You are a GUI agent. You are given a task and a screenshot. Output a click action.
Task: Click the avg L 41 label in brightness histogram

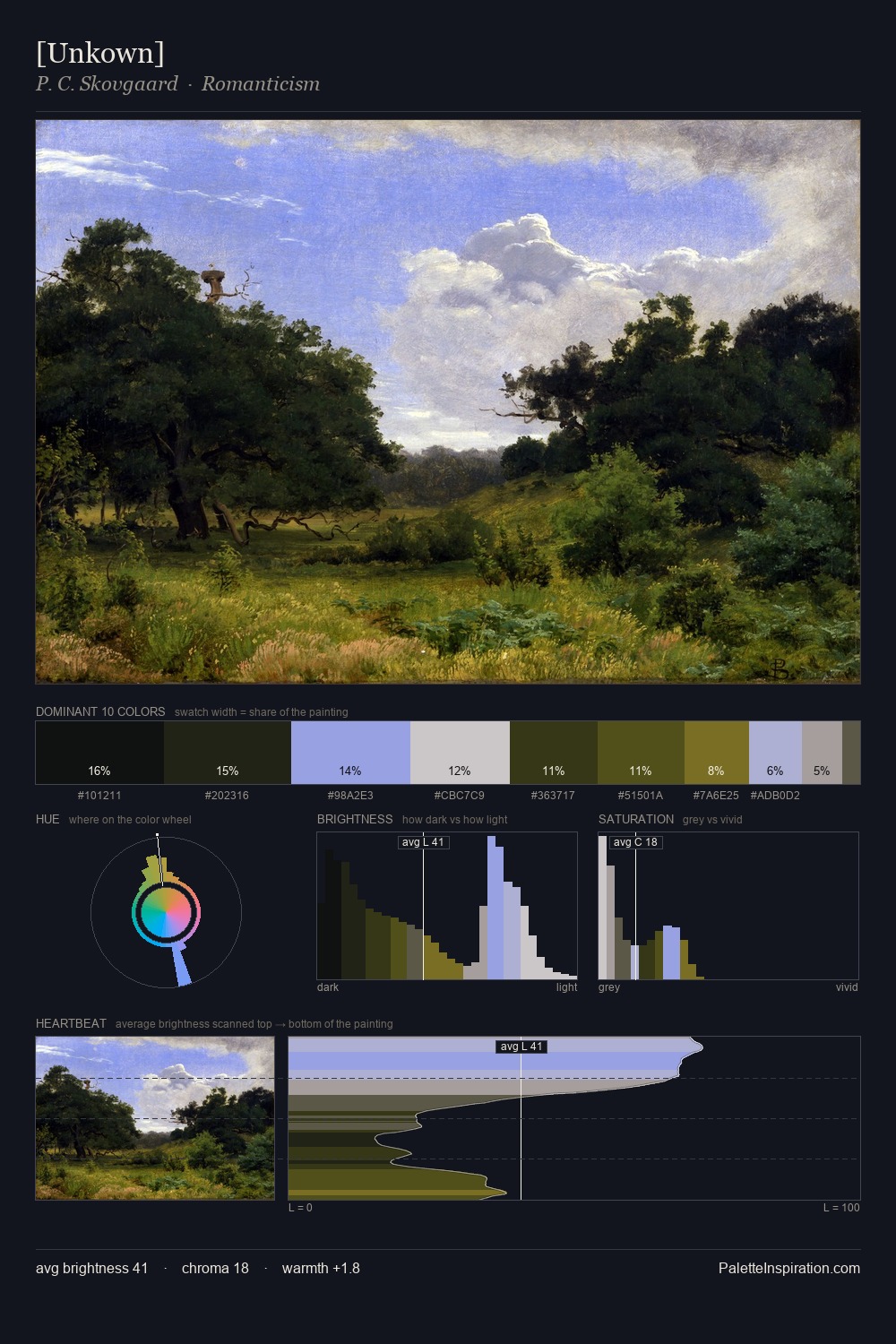423,842
